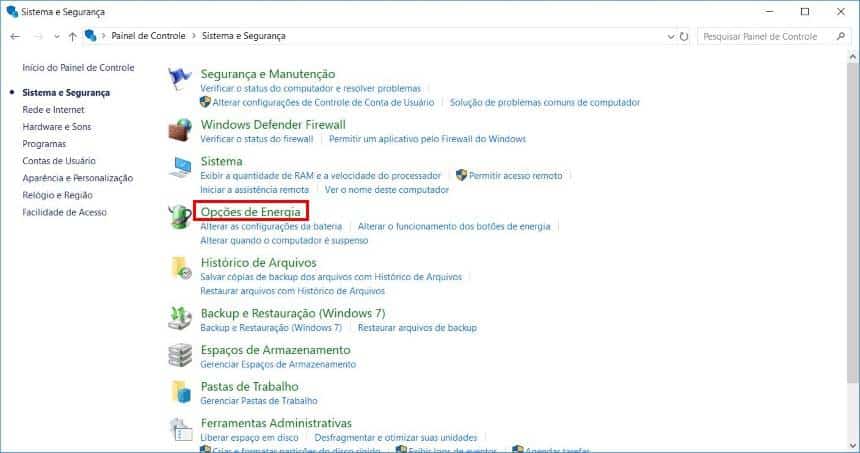Image resolution: width=860 pixels, height=453 pixels.
Task: Open Alterar configurações de Controle de Conta de Usuário
Action: click(x=323, y=103)
